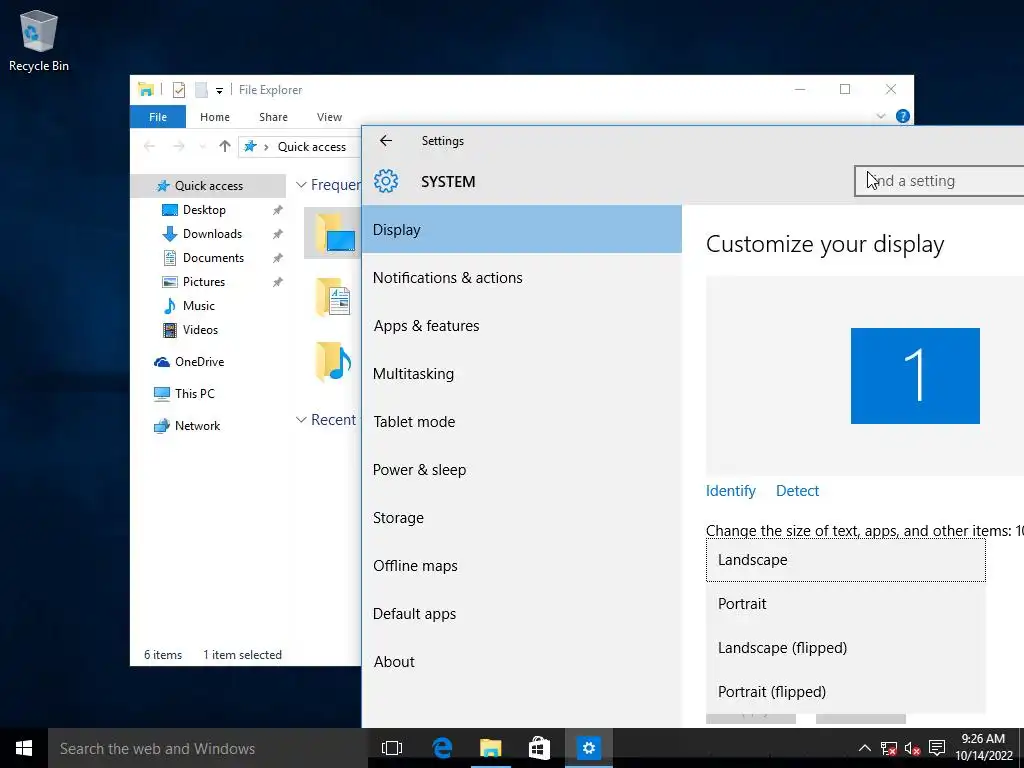Open the File ribbon tab
Image resolution: width=1024 pixels, height=768 pixels.
(158, 117)
